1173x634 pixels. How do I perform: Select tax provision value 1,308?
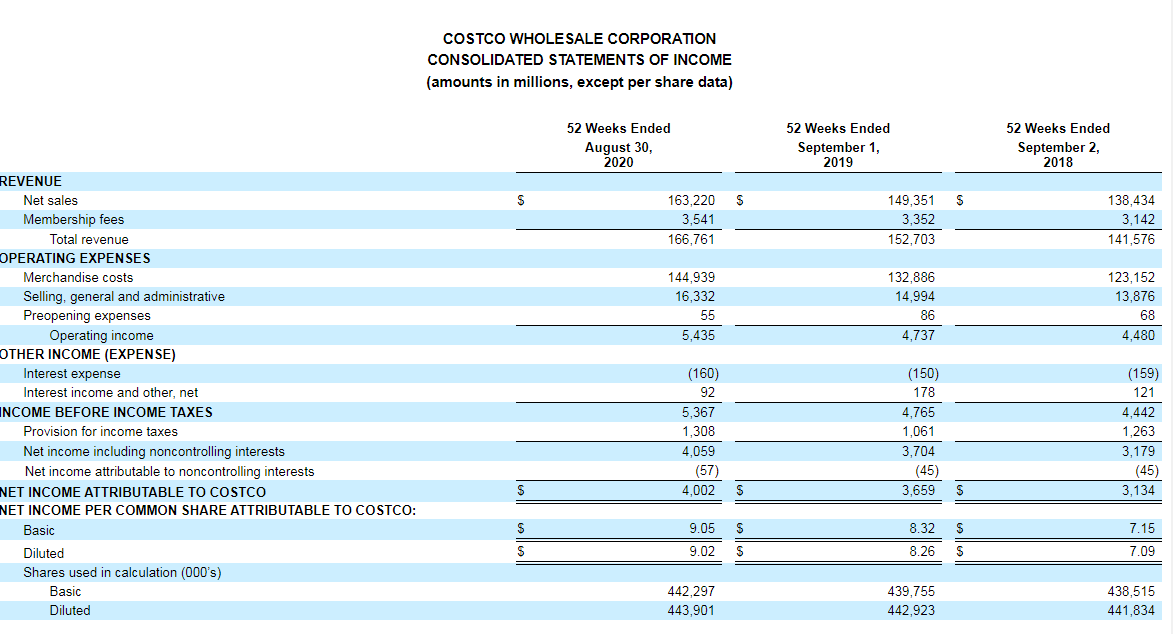(x=698, y=432)
